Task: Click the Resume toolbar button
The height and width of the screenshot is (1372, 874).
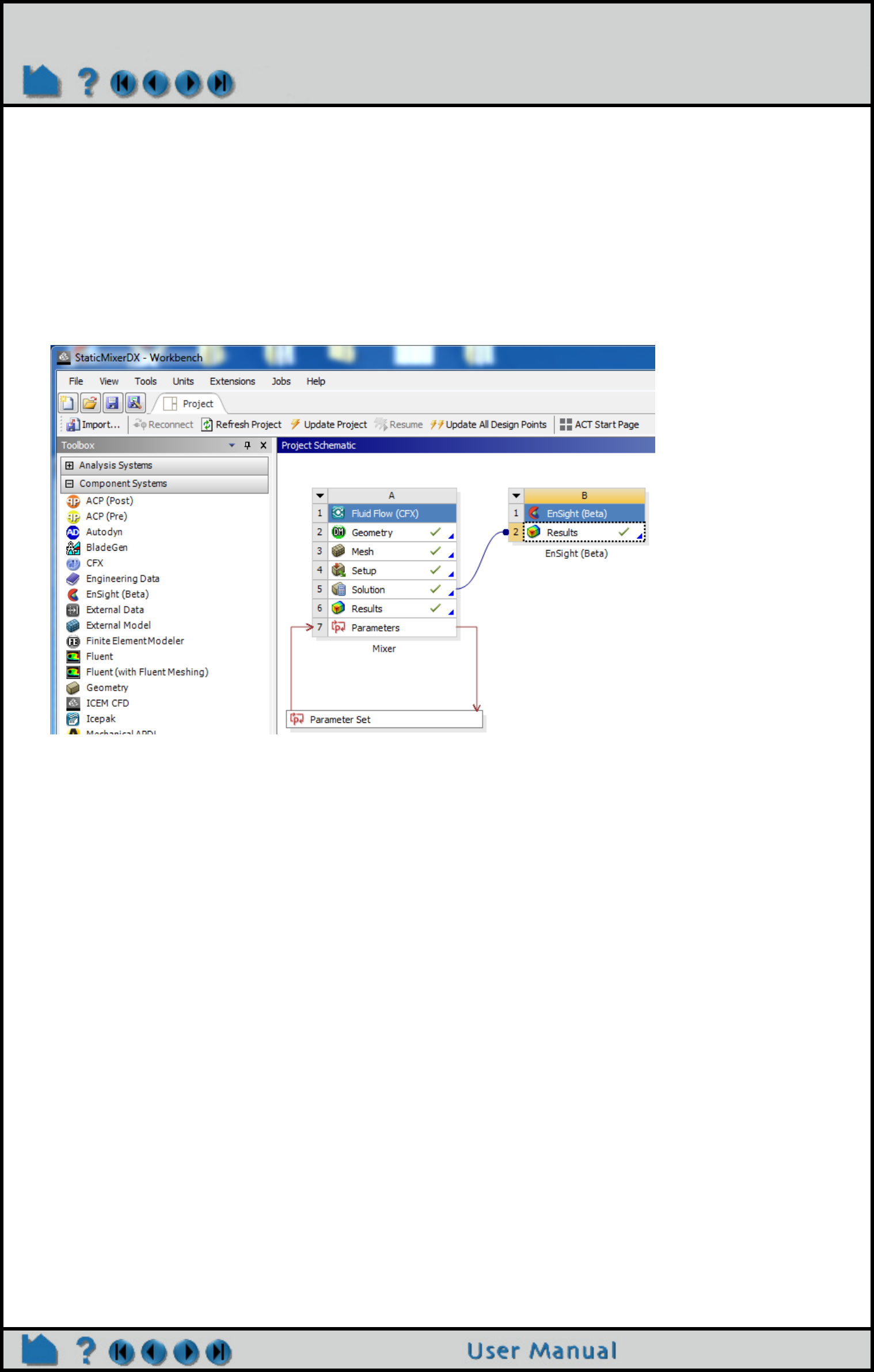Action: (398, 425)
